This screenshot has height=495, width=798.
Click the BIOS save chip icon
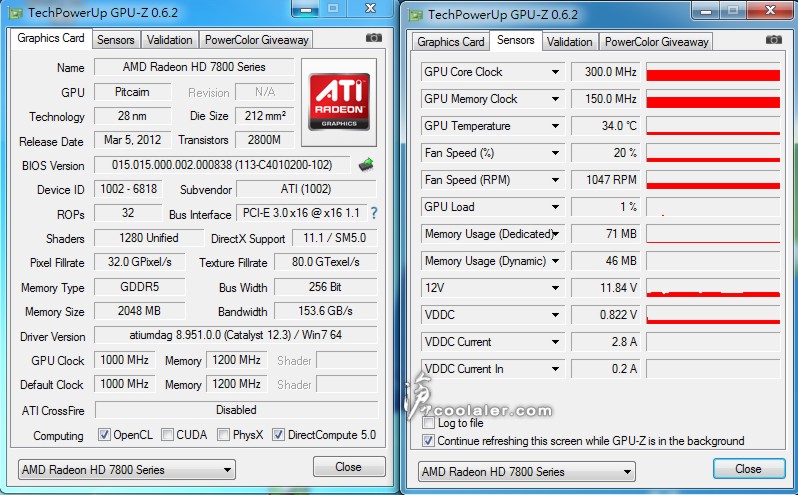tap(366, 164)
